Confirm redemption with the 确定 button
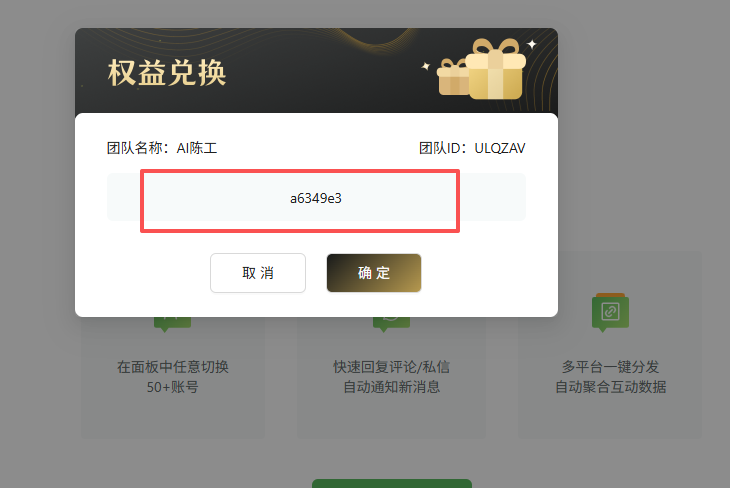 374,273
